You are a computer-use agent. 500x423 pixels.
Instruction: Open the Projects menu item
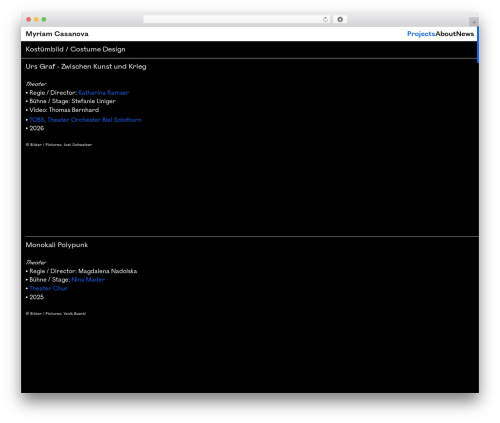421,34
